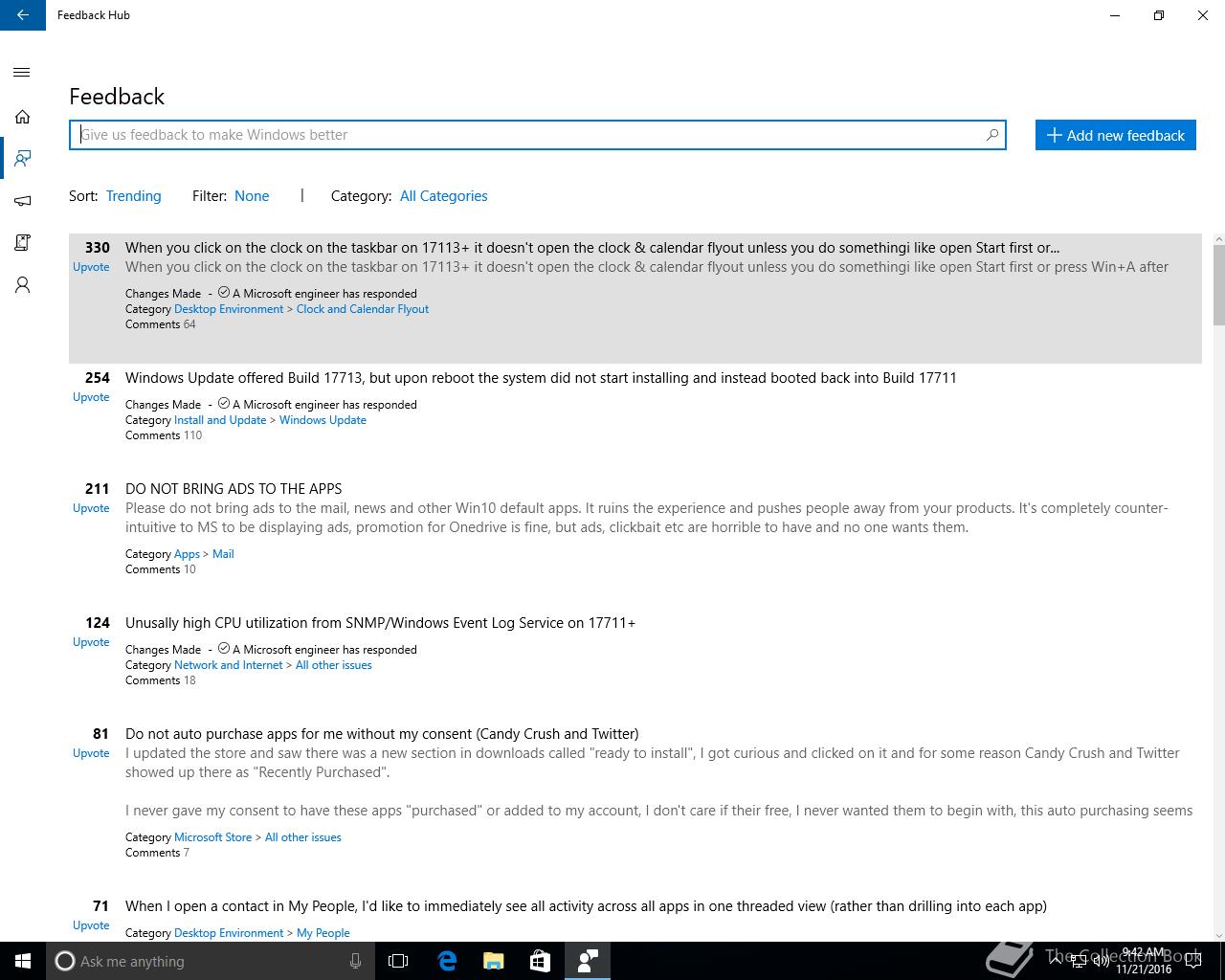
Task: Go to Home in sidebar
Action: (x=22, y=117)
